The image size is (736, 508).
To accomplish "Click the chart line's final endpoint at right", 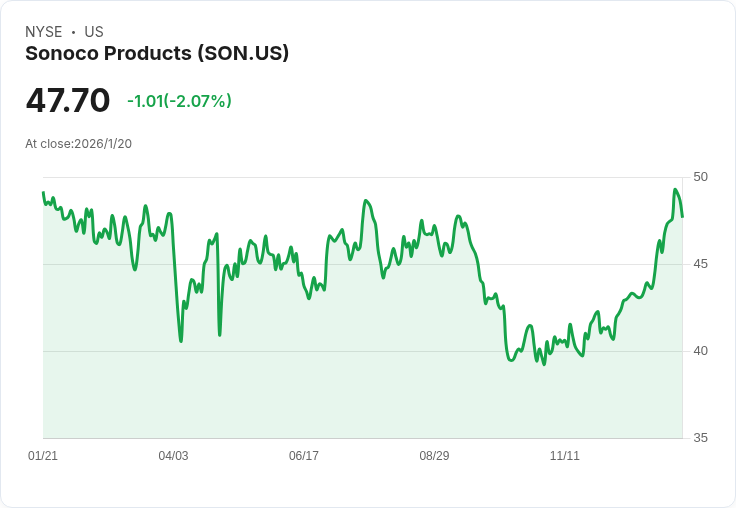I will pos(682,216).
